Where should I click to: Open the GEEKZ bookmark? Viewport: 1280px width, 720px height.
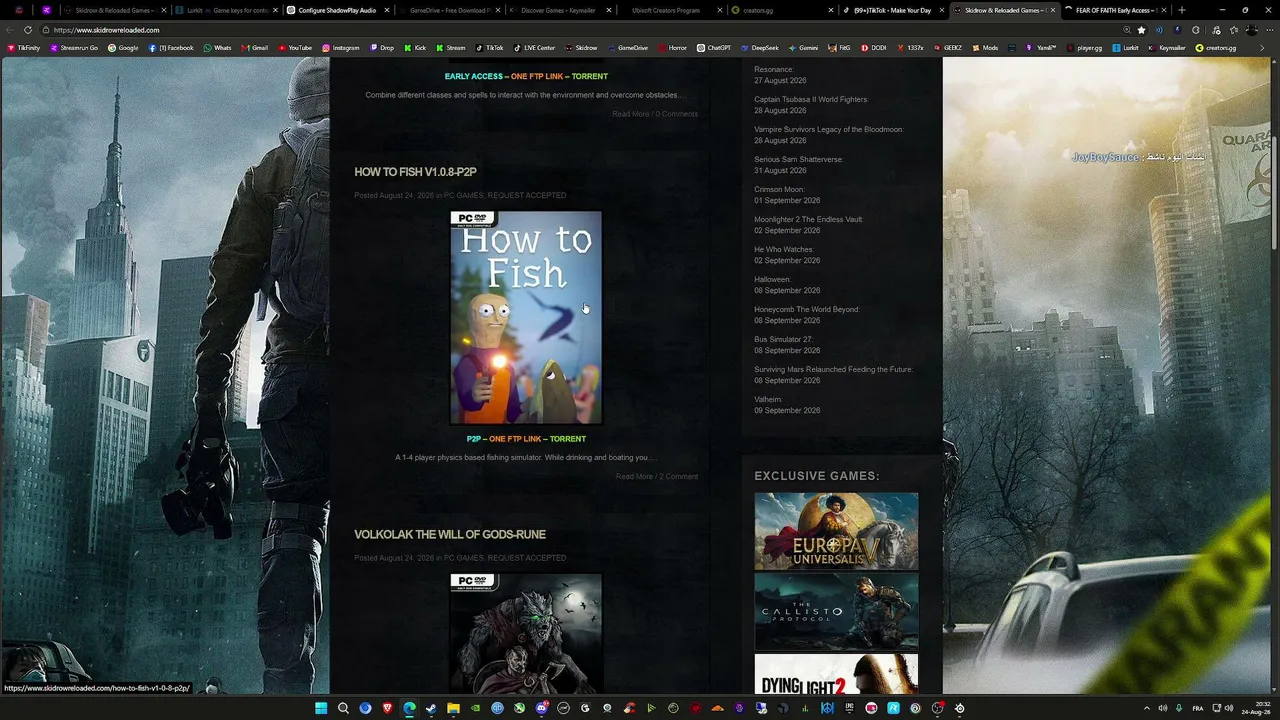(x=949, y=48)
